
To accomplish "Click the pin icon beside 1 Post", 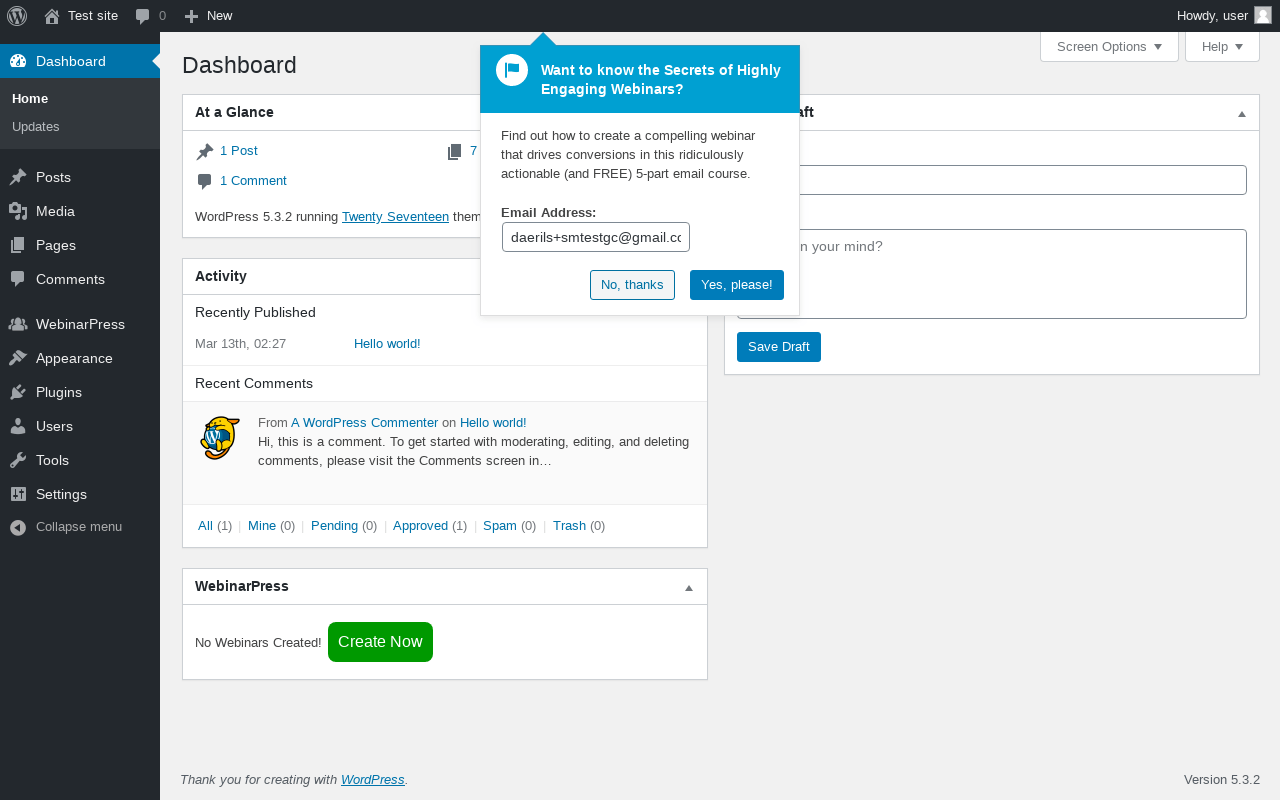I will click(x=205, y=151).
